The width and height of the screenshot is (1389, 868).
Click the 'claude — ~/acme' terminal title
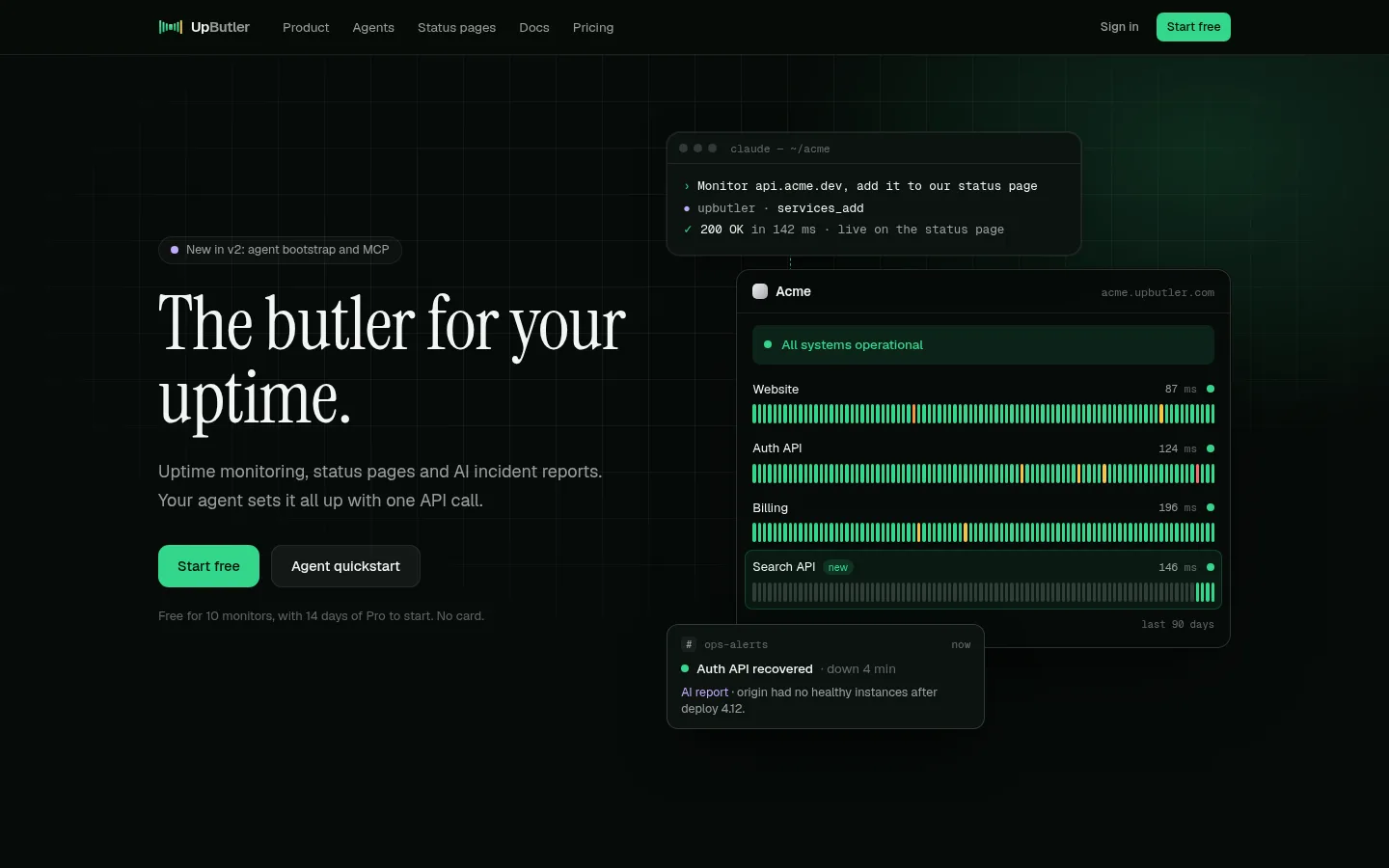780,149
